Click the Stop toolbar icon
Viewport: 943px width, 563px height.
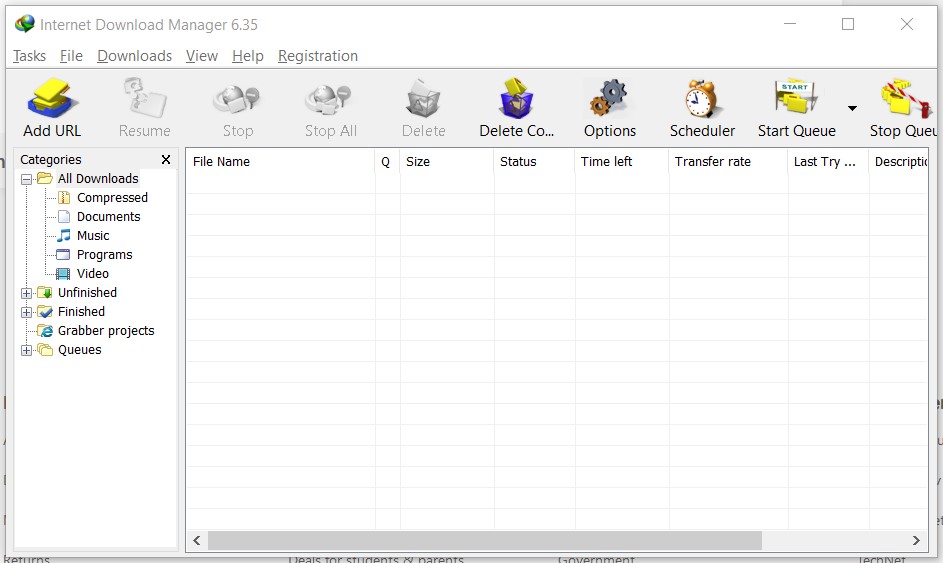[x=237, y=99]
